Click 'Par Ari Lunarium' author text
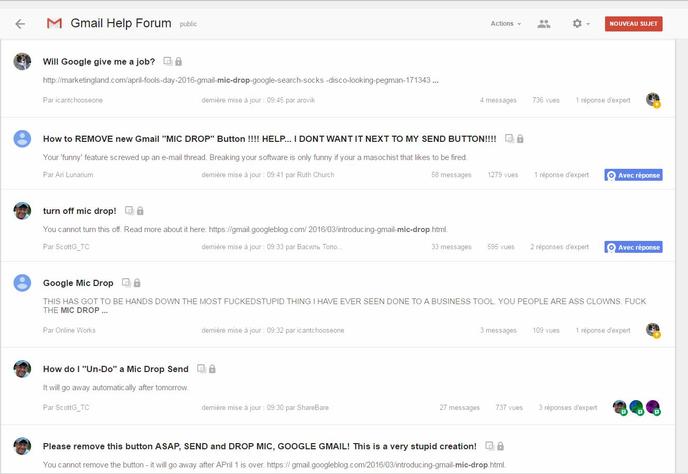Screen dimensions: 688x474 pos(68,175)
